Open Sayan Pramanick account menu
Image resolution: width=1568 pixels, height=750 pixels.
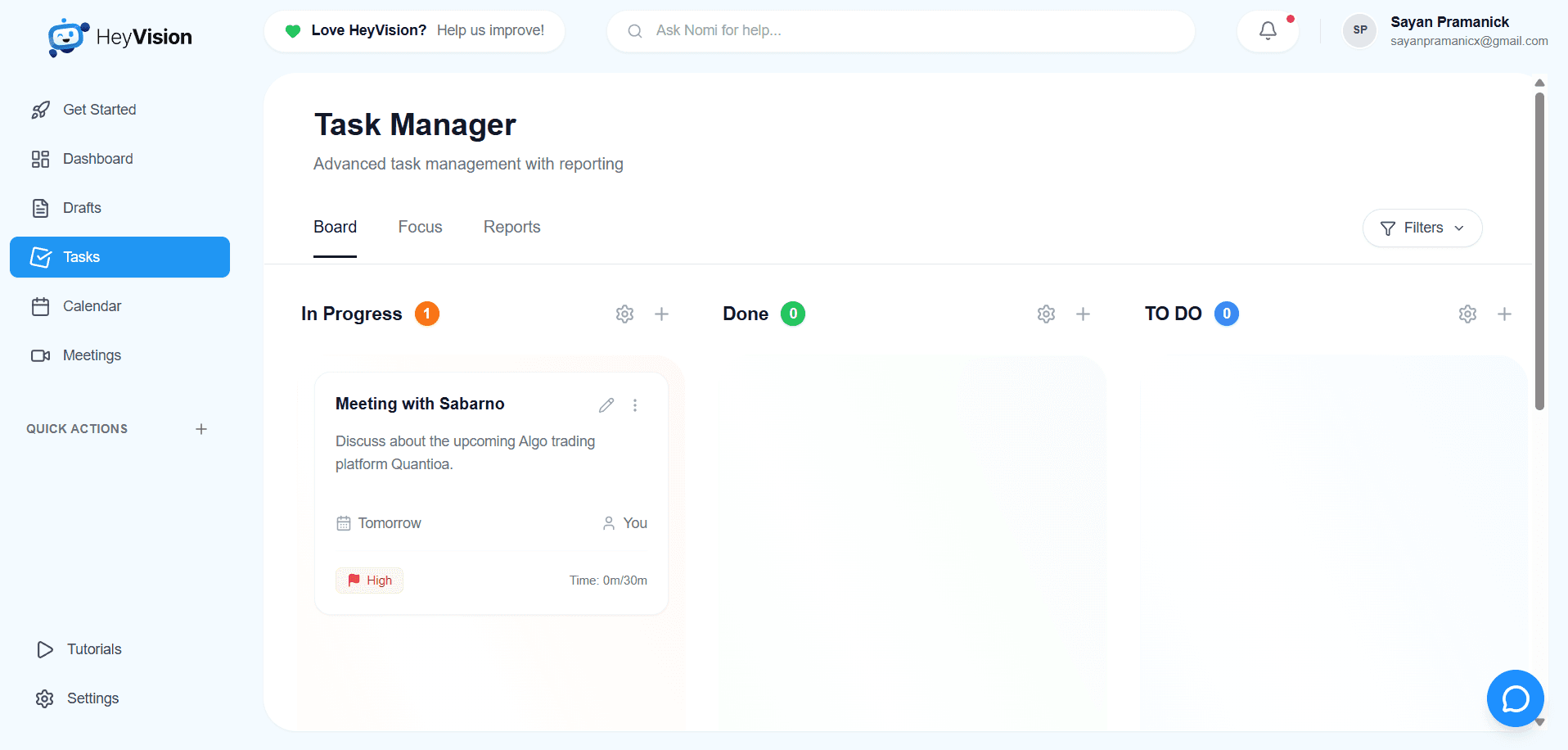[1445, 31]
